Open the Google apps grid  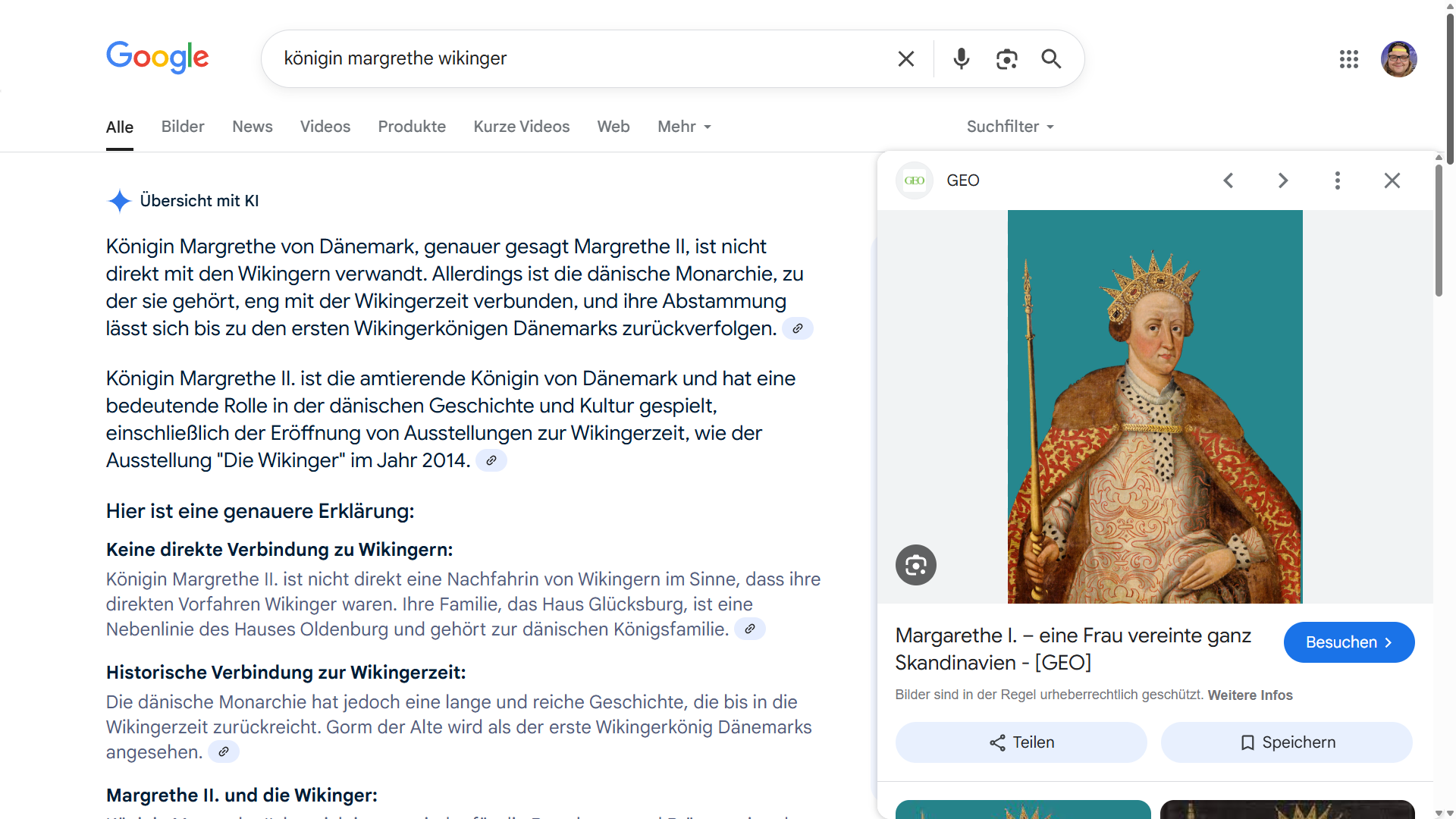[x=1349, y=59]
